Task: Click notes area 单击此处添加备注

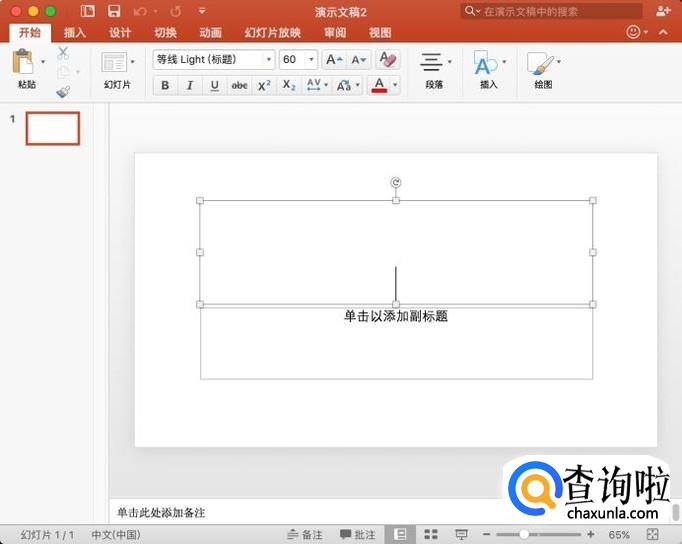Action: [x=161, y=513]
